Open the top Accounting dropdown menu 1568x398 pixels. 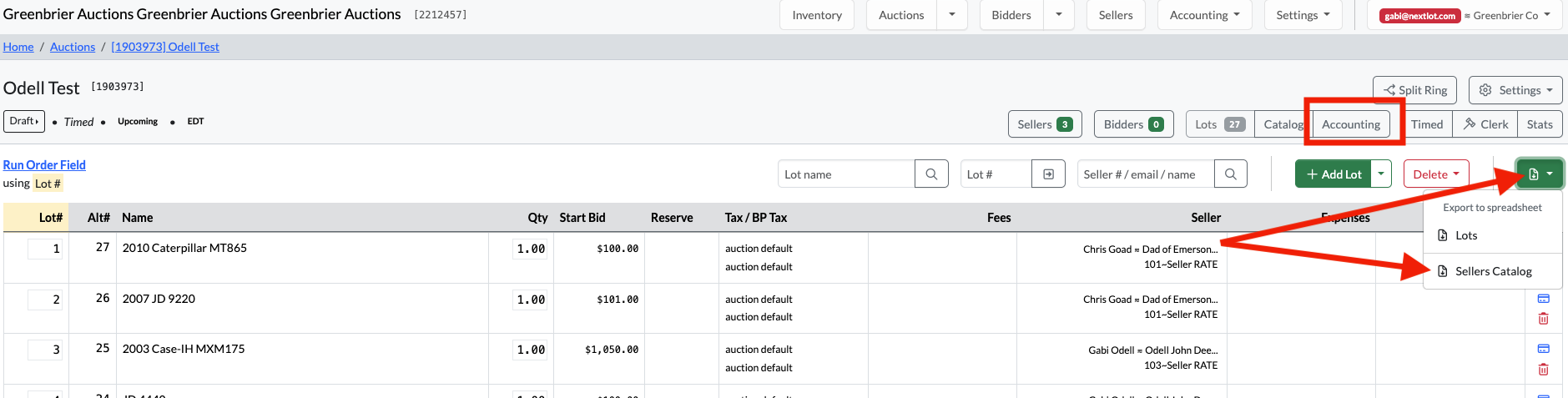(x=1204, y=15)
